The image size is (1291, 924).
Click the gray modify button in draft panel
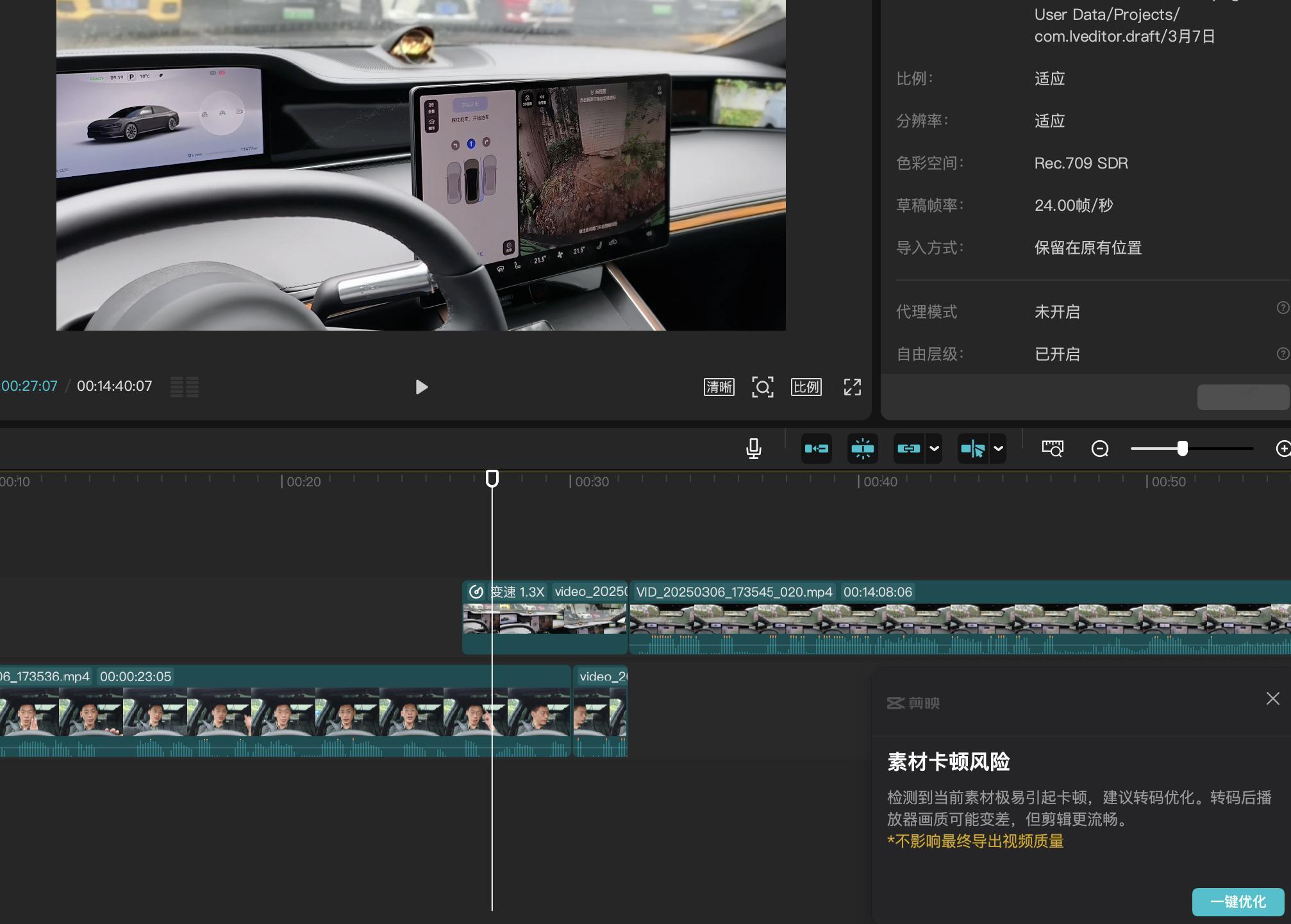point(1244,397)
